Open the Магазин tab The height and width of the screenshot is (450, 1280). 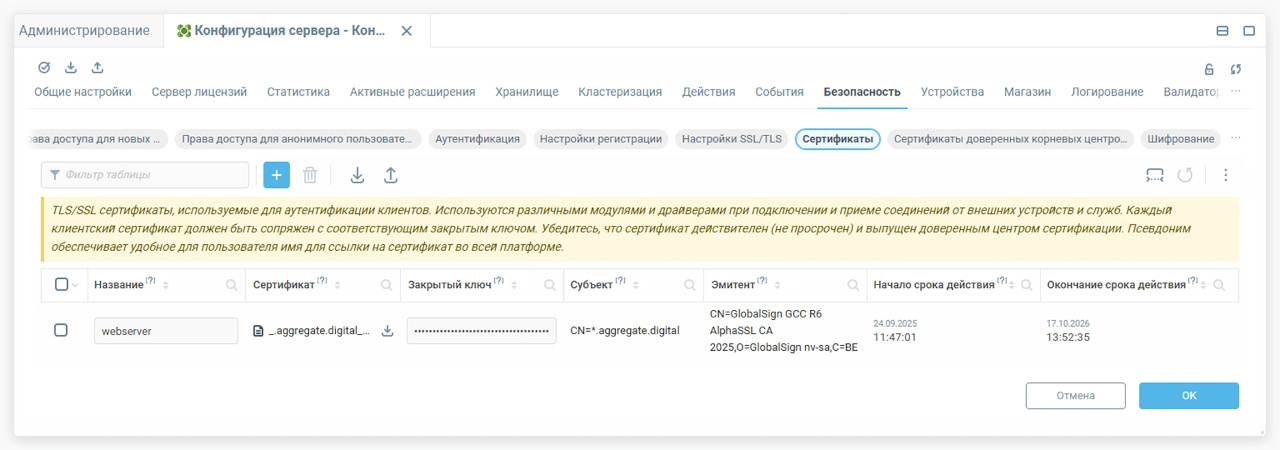point(1028,91)
